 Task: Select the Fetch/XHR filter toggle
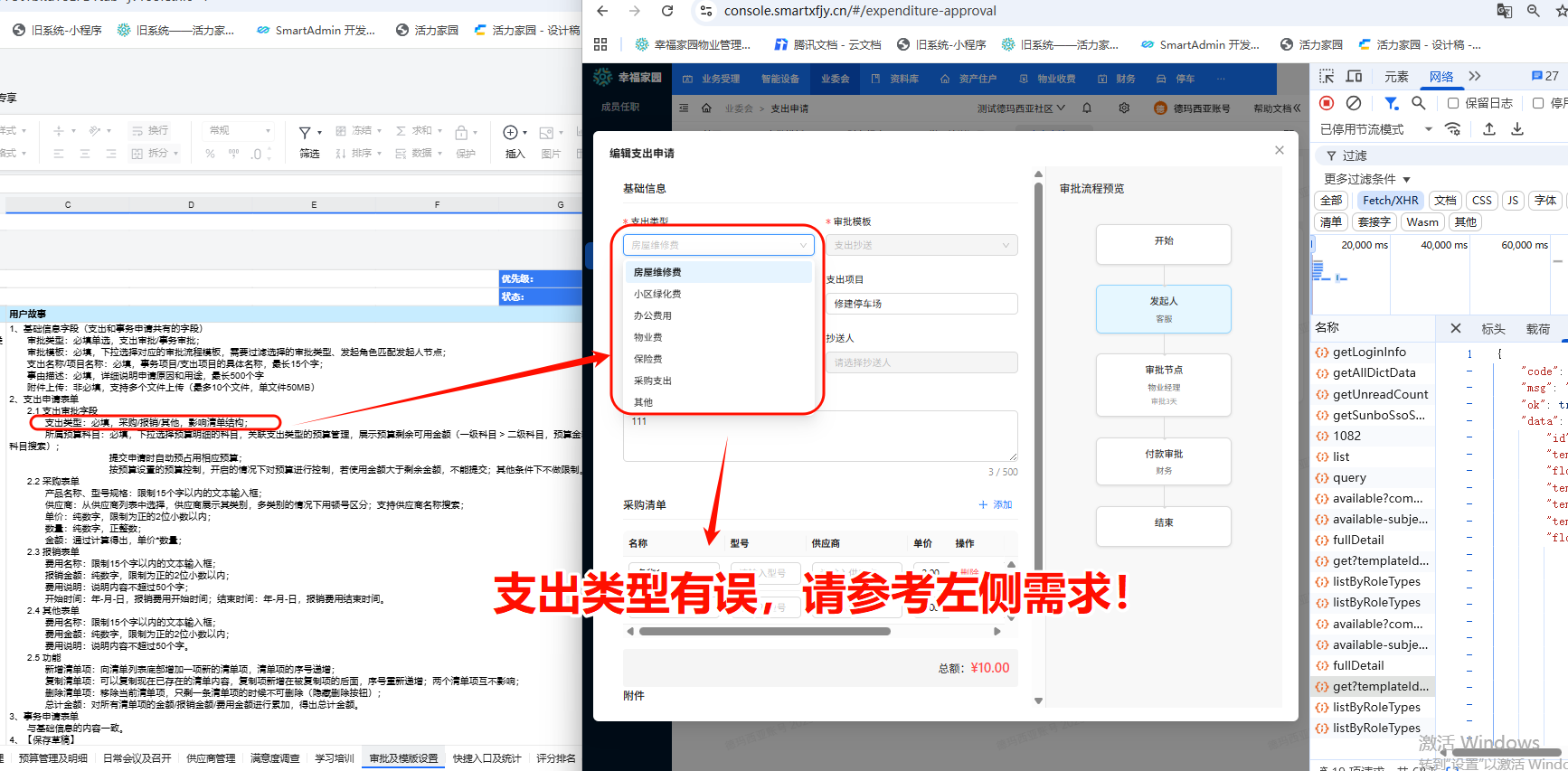click(1390, 201)
